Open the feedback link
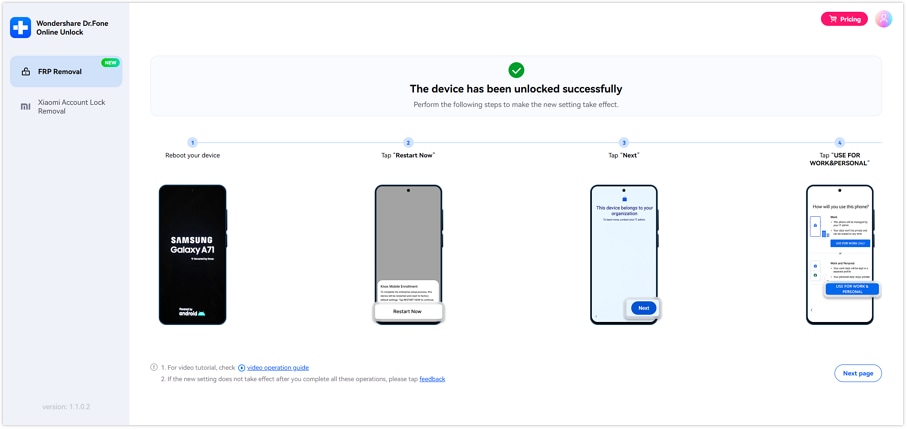The image size is (907, 429). coord(432,379)
